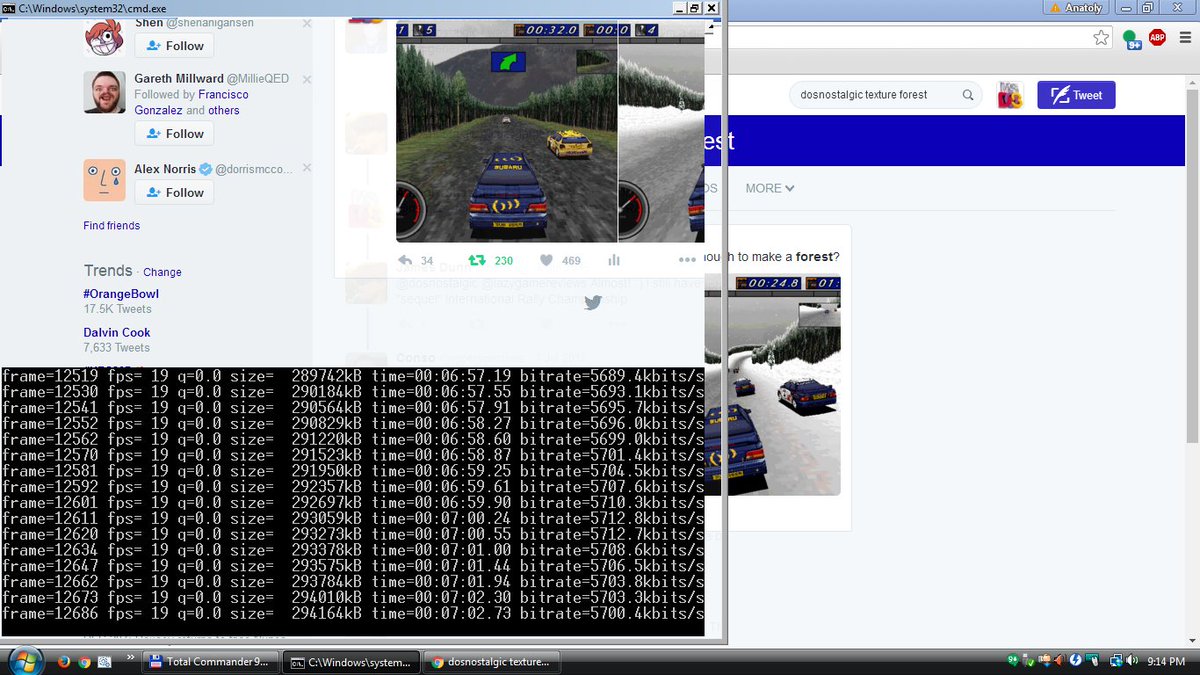Open Alex Norris's avatar
Image resolution: width=1200 pixels, height=675 pixels.
[104, 180]
